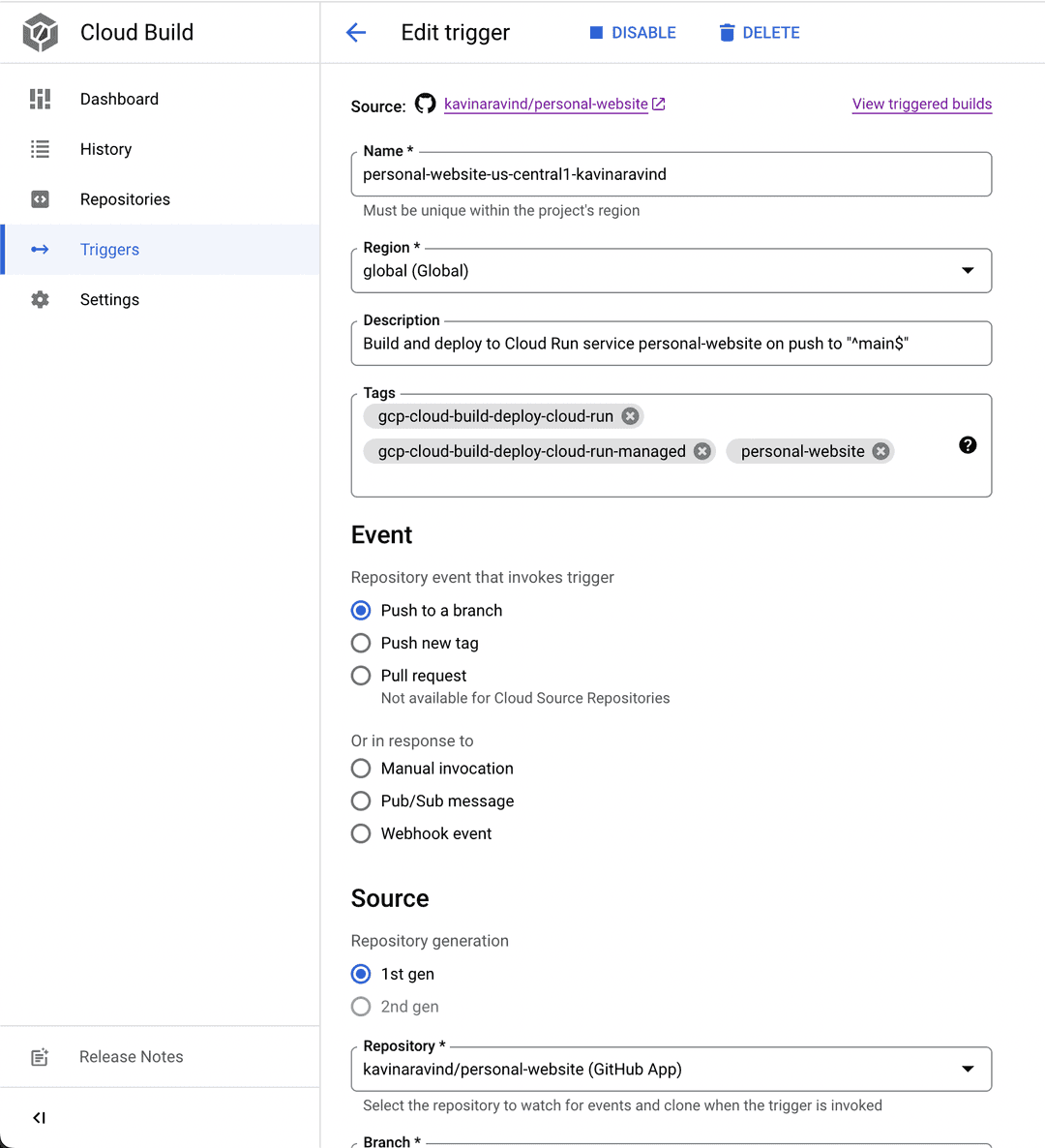Remove the gcp-cloud-build-deploy-cloud-run tag
Viewport: 1045px width, 1148px height.
tap(630, 416)
